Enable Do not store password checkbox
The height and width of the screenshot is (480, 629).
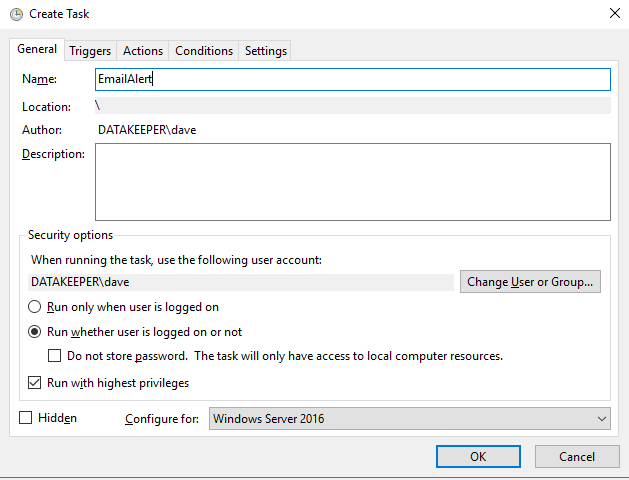[55, 356]
